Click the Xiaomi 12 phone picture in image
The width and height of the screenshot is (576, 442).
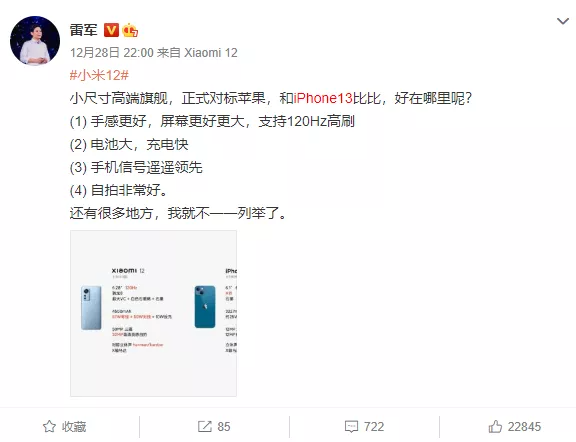(x=91, y=308)
